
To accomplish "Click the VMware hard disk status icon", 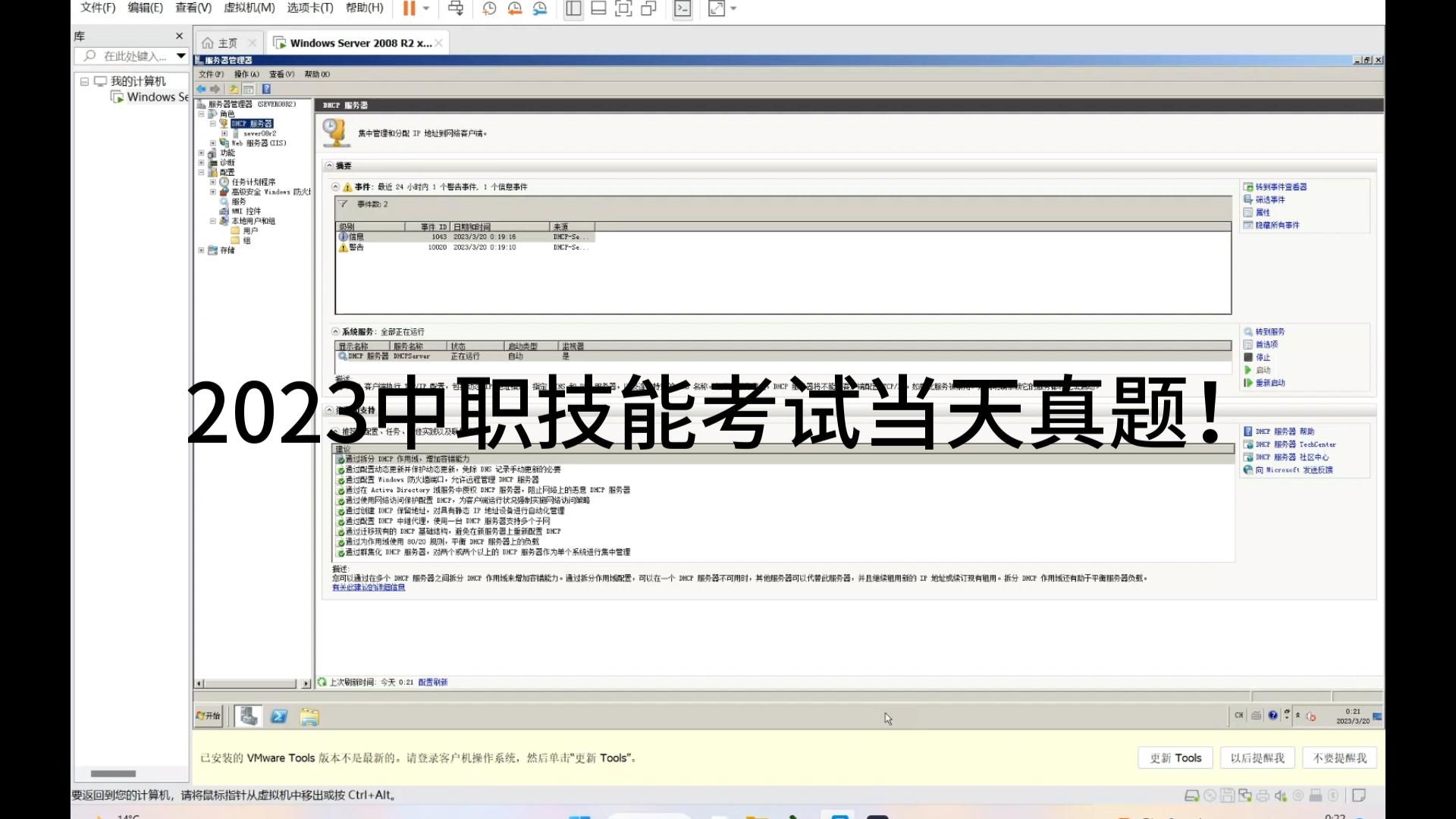I will (1192, 795).
